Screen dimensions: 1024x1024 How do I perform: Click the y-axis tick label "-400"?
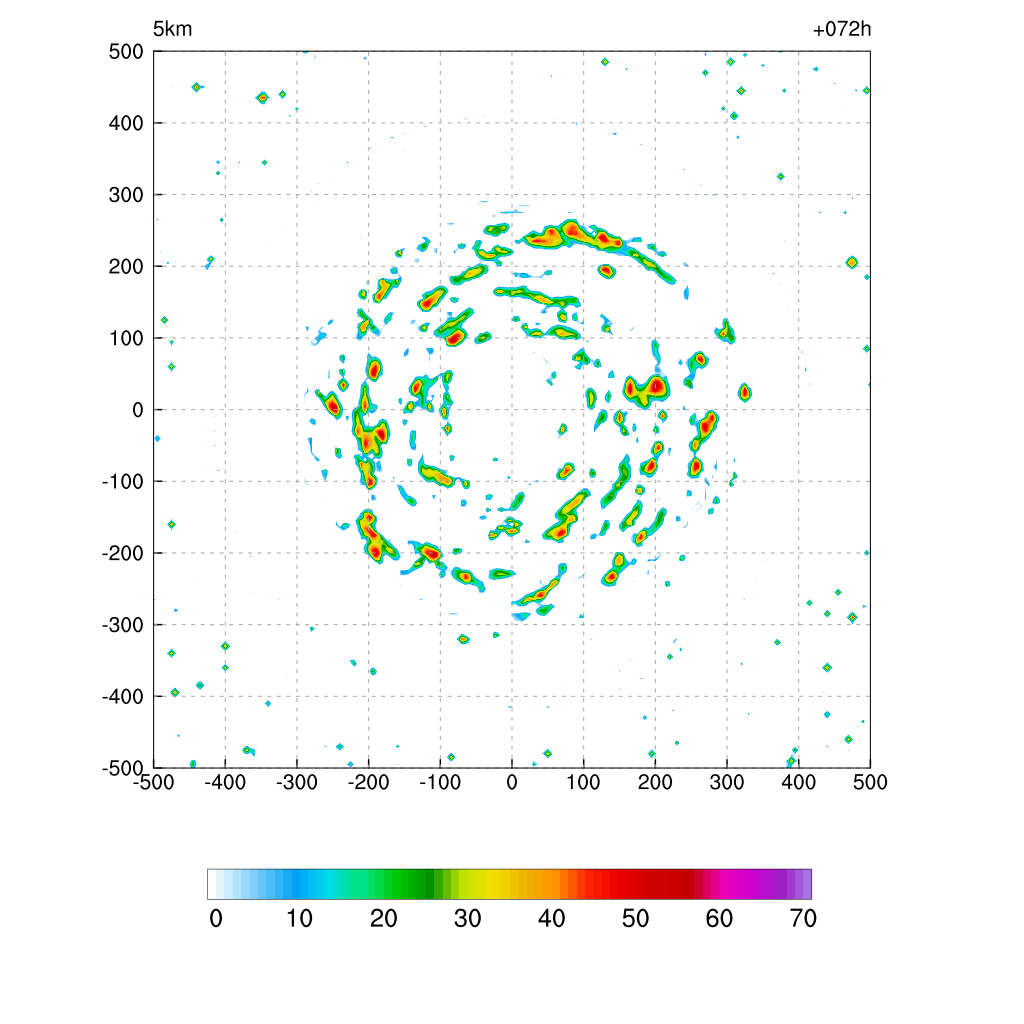[x=123, y=697]
